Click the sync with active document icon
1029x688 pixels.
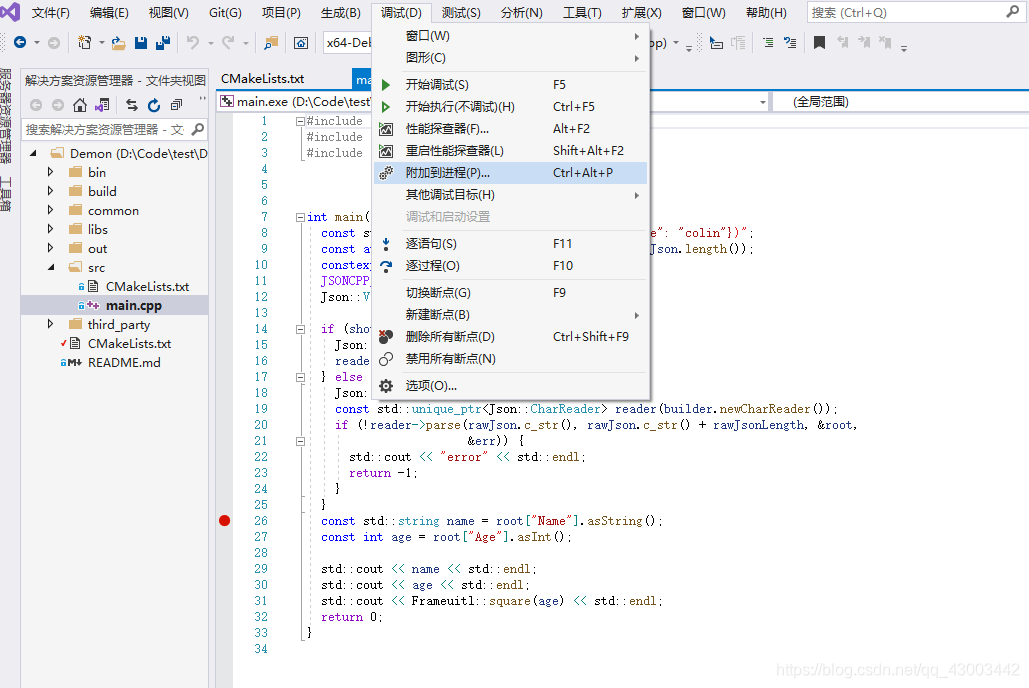132,105
